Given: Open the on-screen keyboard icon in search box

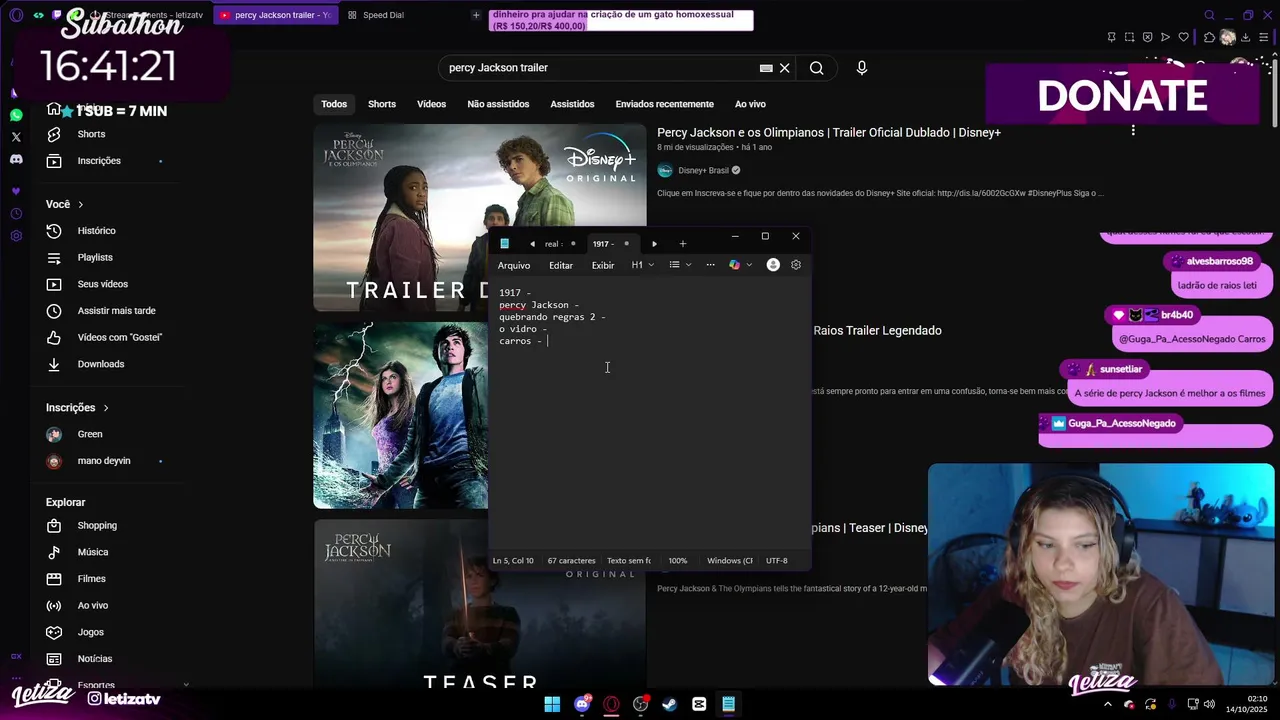Looking at the screenshot, I should (766, 68).
